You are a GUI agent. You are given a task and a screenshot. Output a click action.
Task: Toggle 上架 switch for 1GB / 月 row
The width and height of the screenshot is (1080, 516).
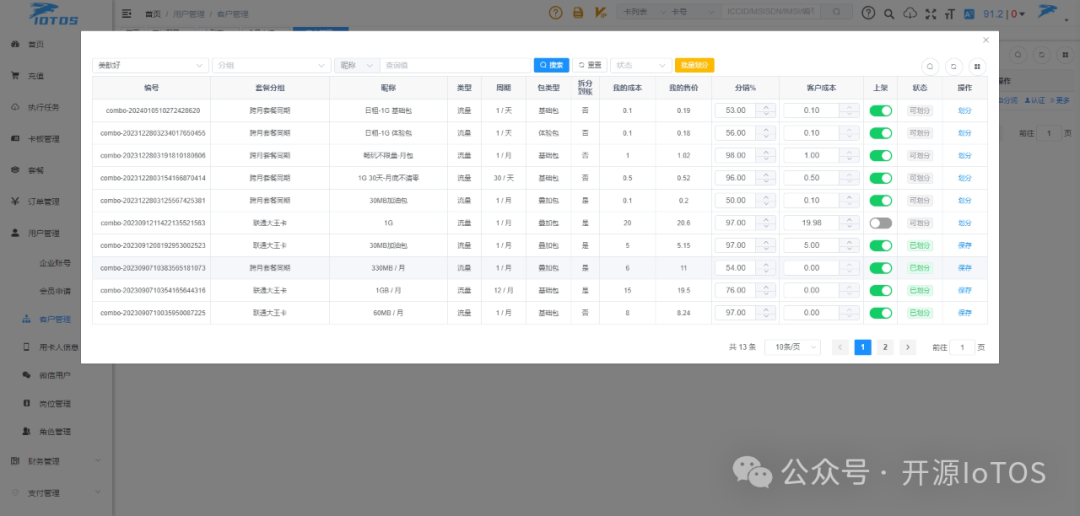pos(880,291)
